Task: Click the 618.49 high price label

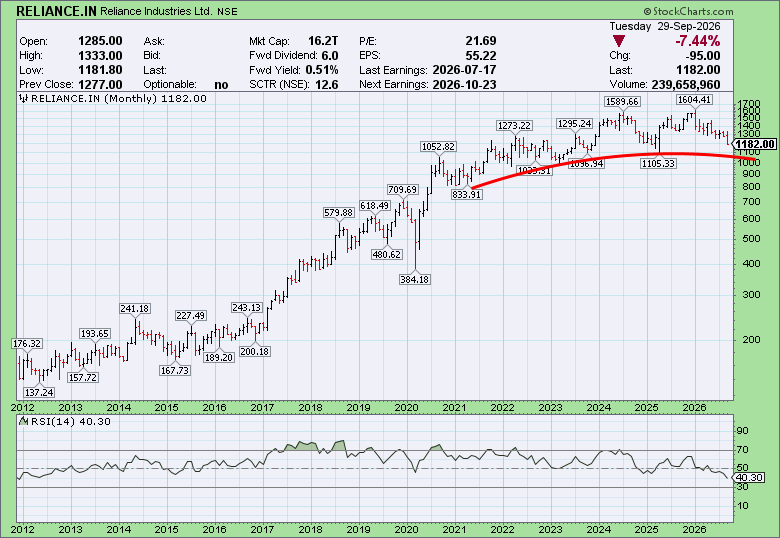Action: [x=375, y=205]
